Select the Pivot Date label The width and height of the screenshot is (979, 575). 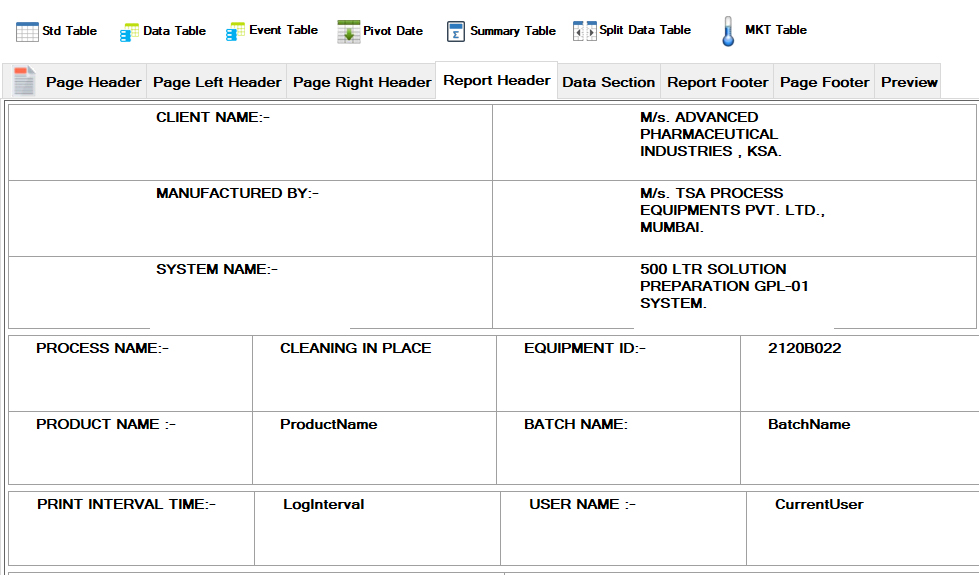point(393,31)
